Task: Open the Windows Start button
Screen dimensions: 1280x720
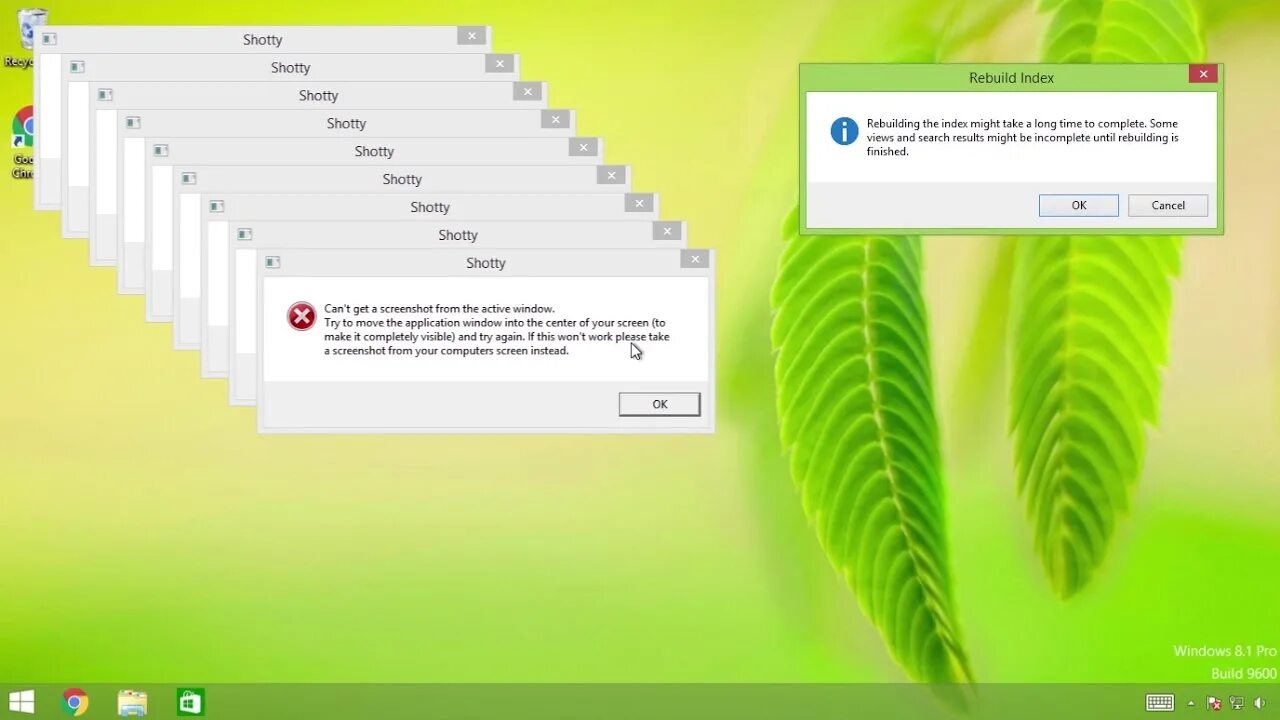Action: pos(21,702)
